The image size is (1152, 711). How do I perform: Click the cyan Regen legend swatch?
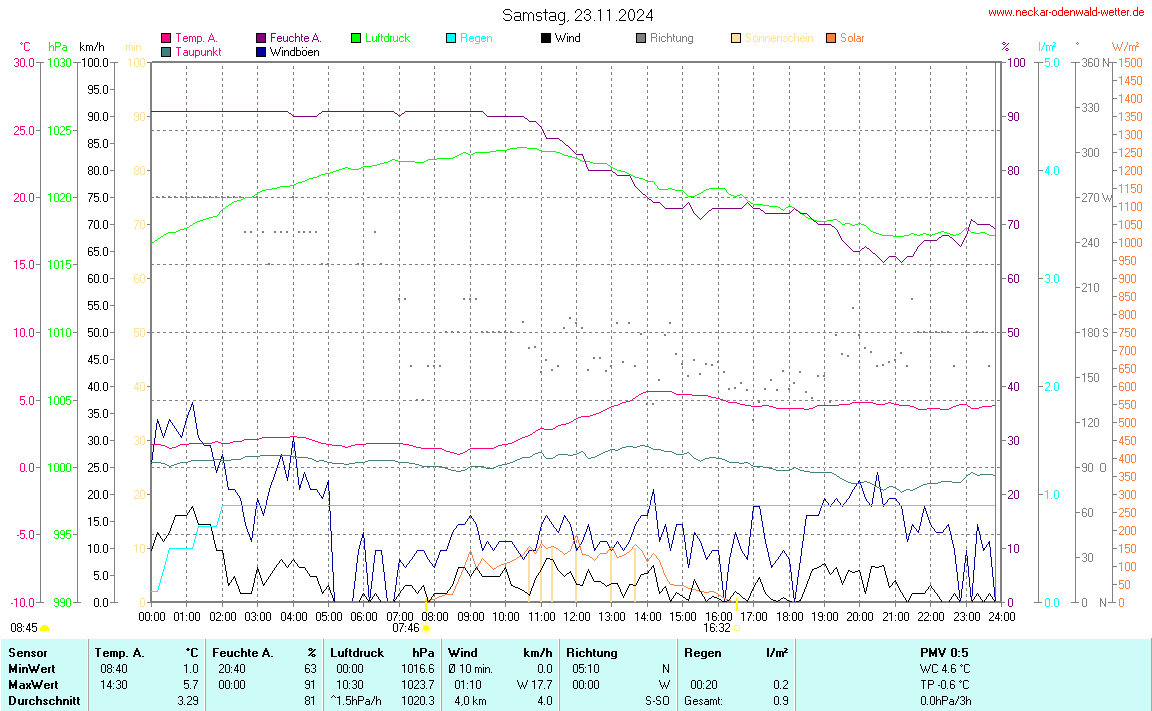[451, 38]
